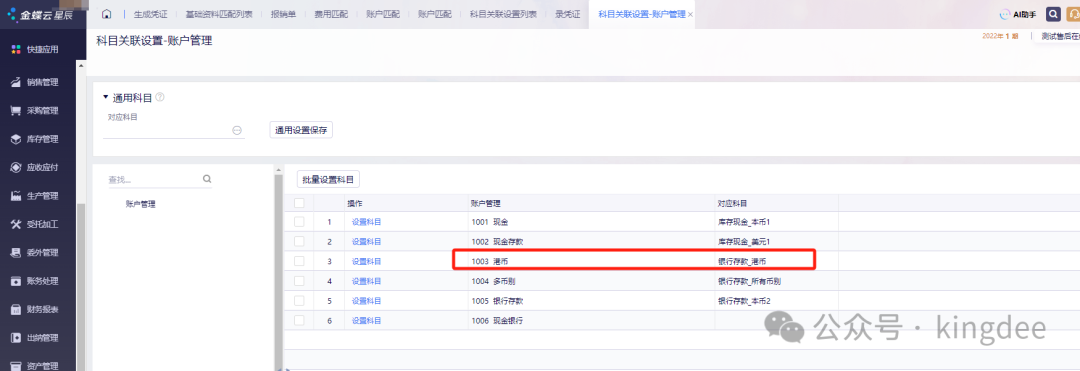Image resolution: width=1080 pixels, height=371 pixels.
Task: Toggle the select-all checkbox in the table header
Action: click(299, 203)
